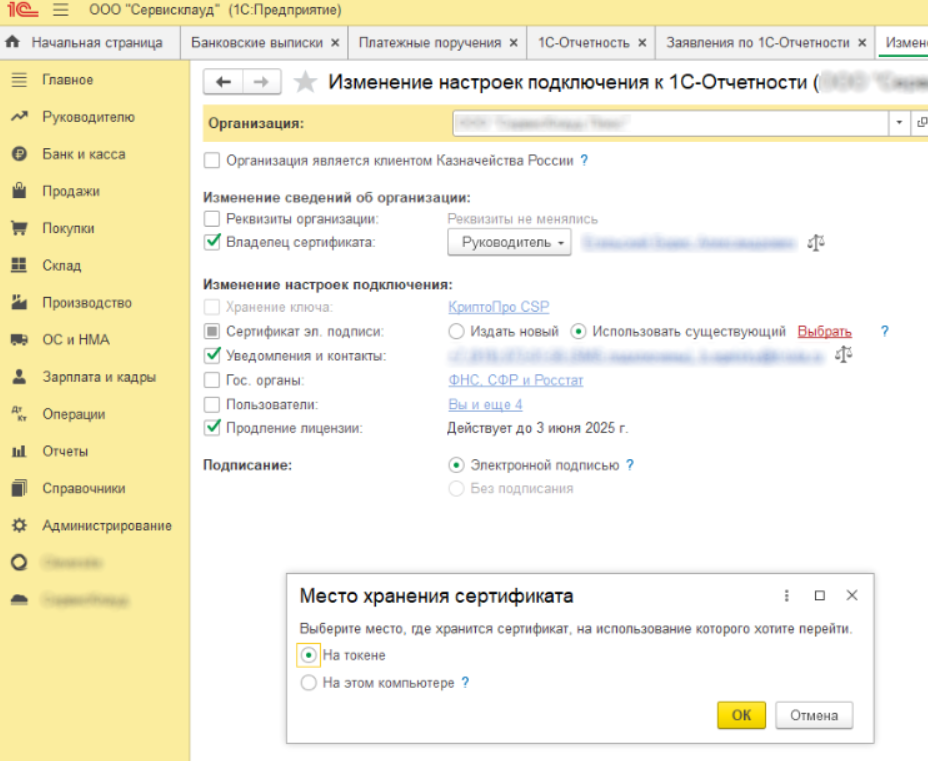Open organization field in new window icon
The height and width of the screenshot is (761, 928).
921,122
